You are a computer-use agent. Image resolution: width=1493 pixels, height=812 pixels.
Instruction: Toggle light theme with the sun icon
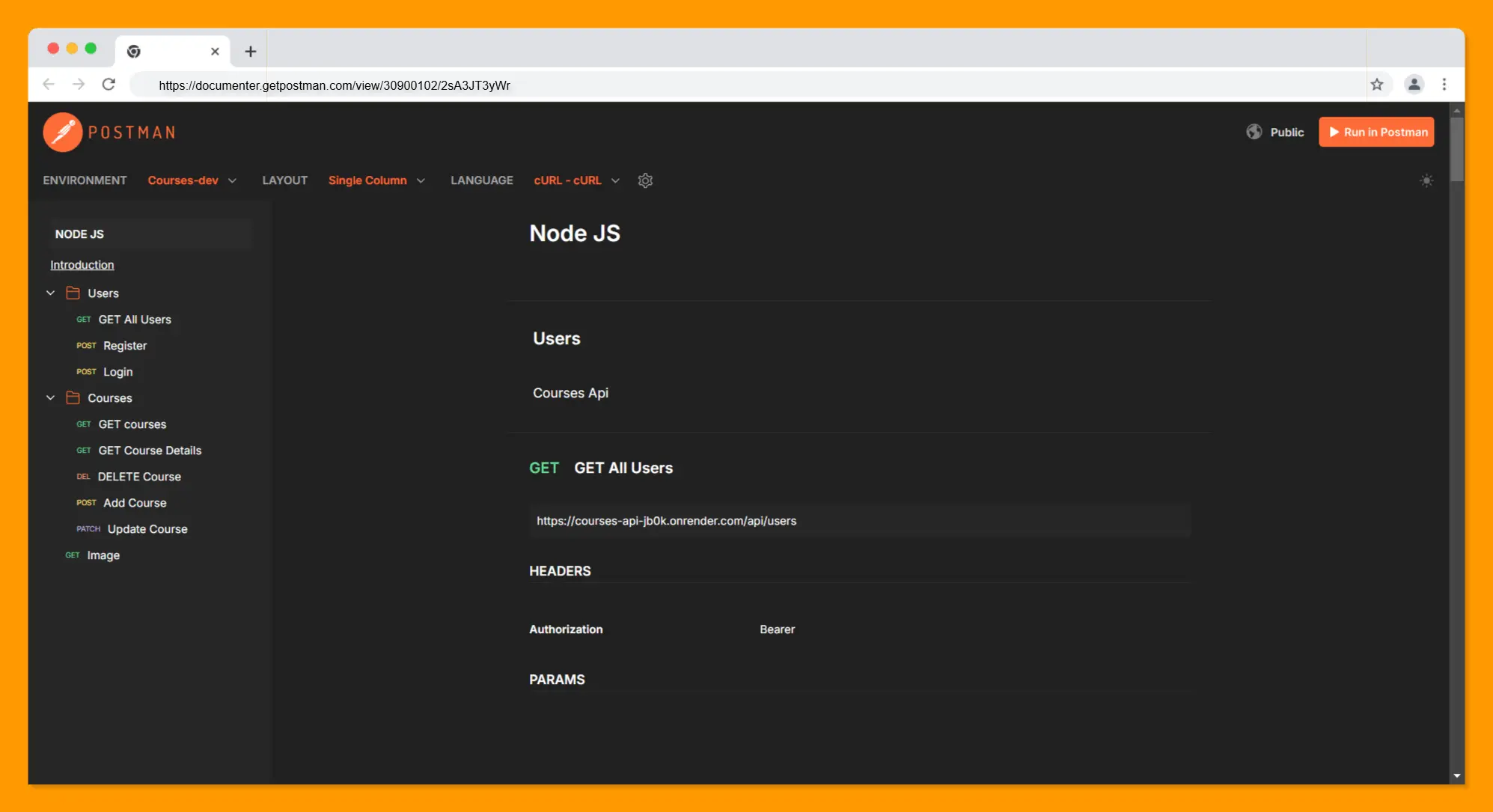pyautogui.click(x=1426, y=180)
